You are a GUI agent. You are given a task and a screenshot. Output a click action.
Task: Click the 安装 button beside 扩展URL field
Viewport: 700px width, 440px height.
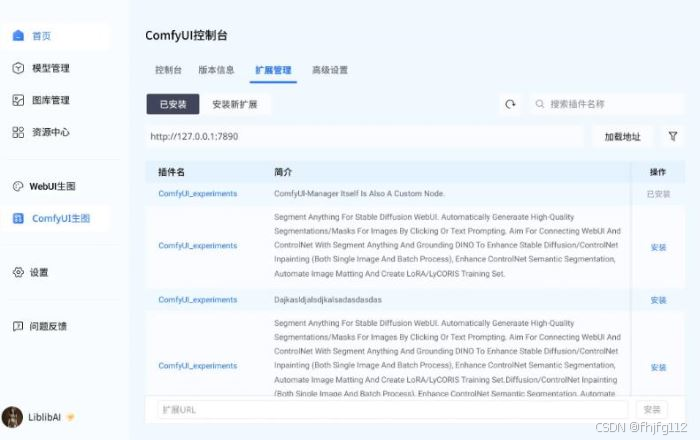652,409
